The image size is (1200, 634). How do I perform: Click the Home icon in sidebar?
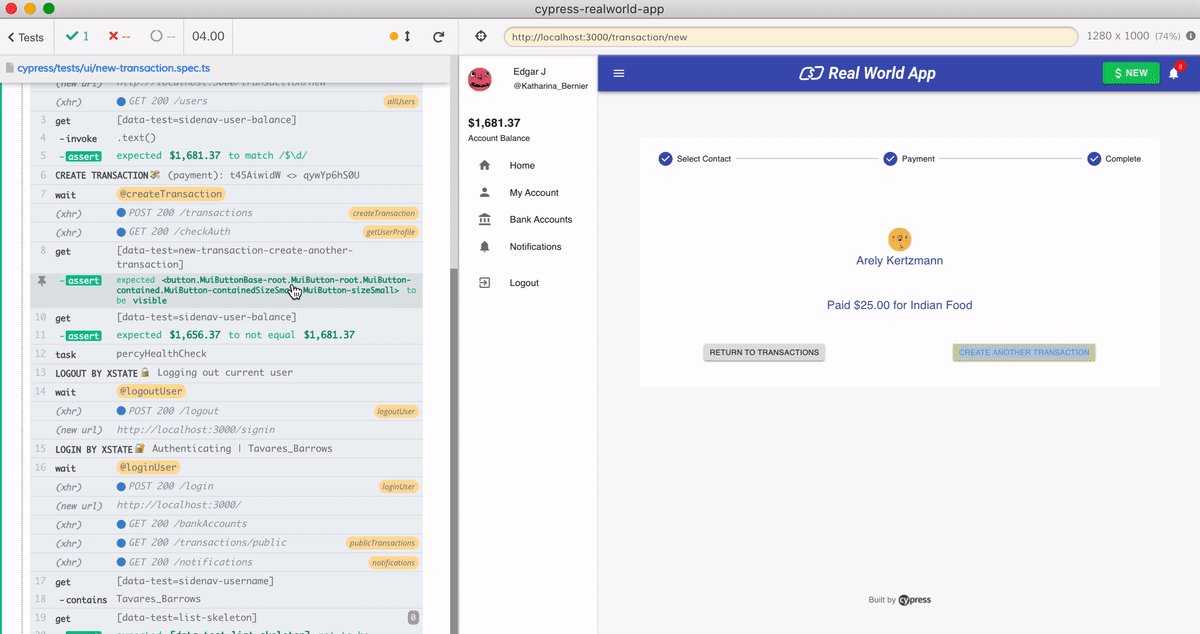tap(485, 166)
